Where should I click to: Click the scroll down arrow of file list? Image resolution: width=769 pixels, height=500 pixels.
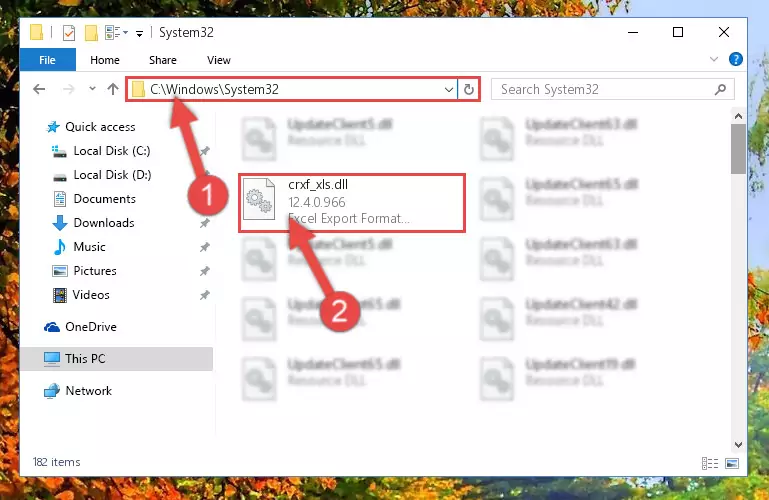click(x=738, y=445)
